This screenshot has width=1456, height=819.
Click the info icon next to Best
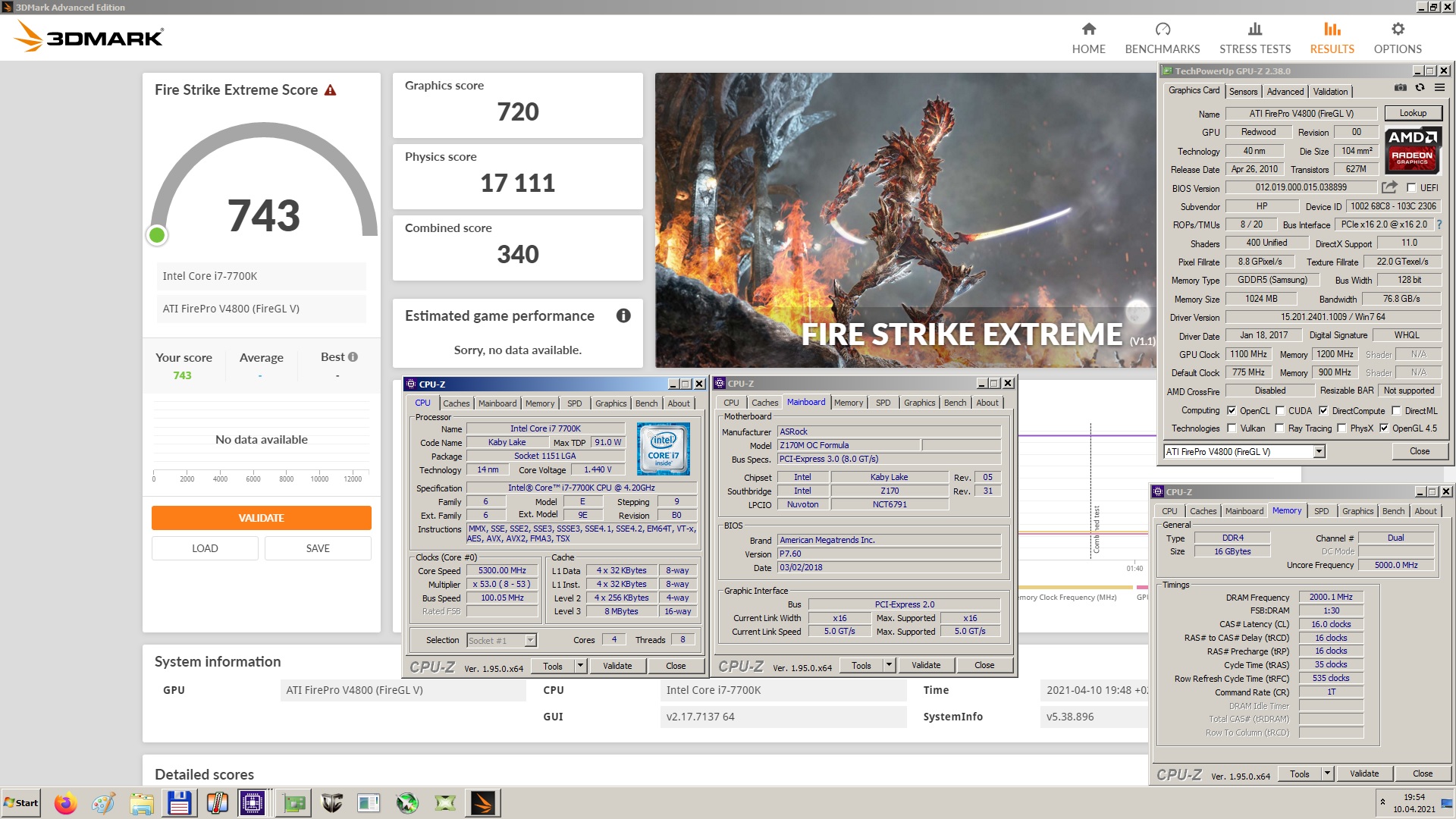(x=353, y=357)
